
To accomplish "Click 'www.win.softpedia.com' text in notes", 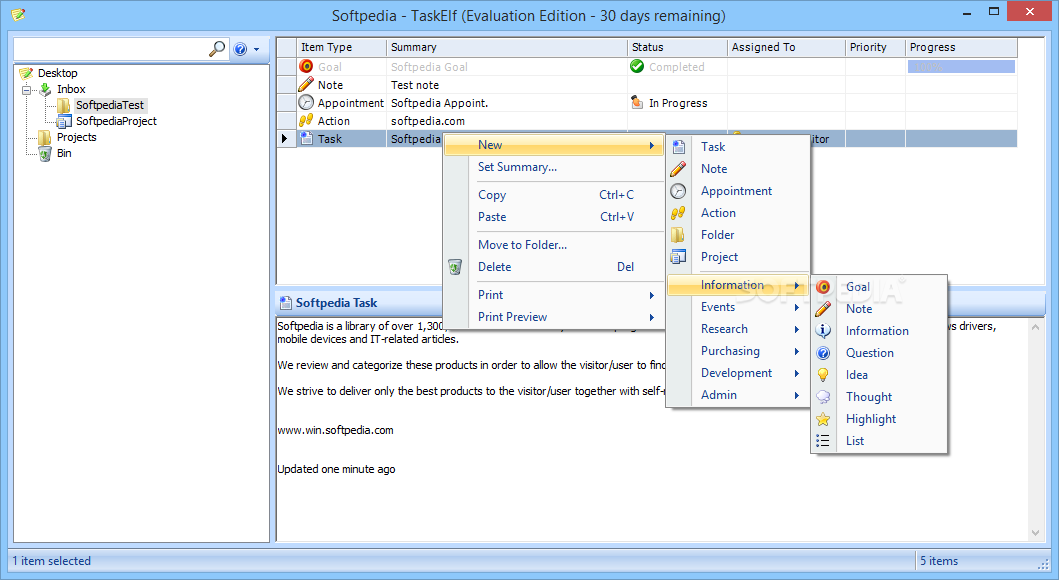I will point(336,430).
